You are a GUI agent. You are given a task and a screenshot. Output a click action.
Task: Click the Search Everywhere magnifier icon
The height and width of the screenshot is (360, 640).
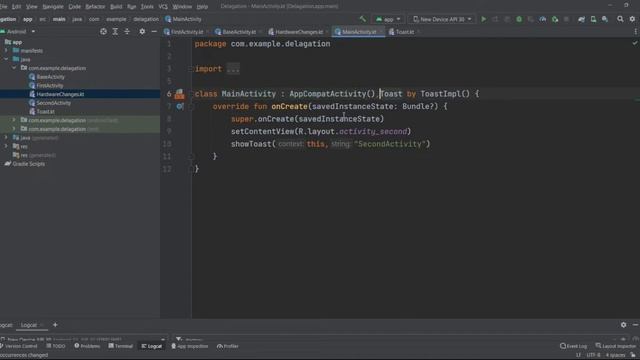[620, 19]
